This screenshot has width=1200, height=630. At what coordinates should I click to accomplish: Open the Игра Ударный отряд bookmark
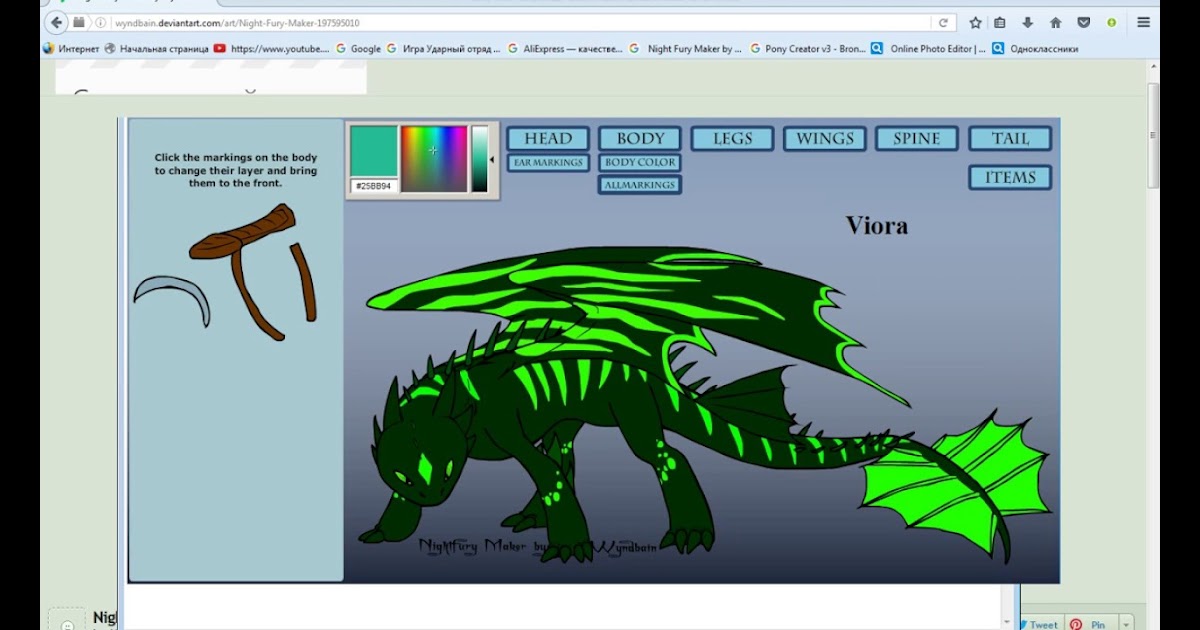click(443, 48)
